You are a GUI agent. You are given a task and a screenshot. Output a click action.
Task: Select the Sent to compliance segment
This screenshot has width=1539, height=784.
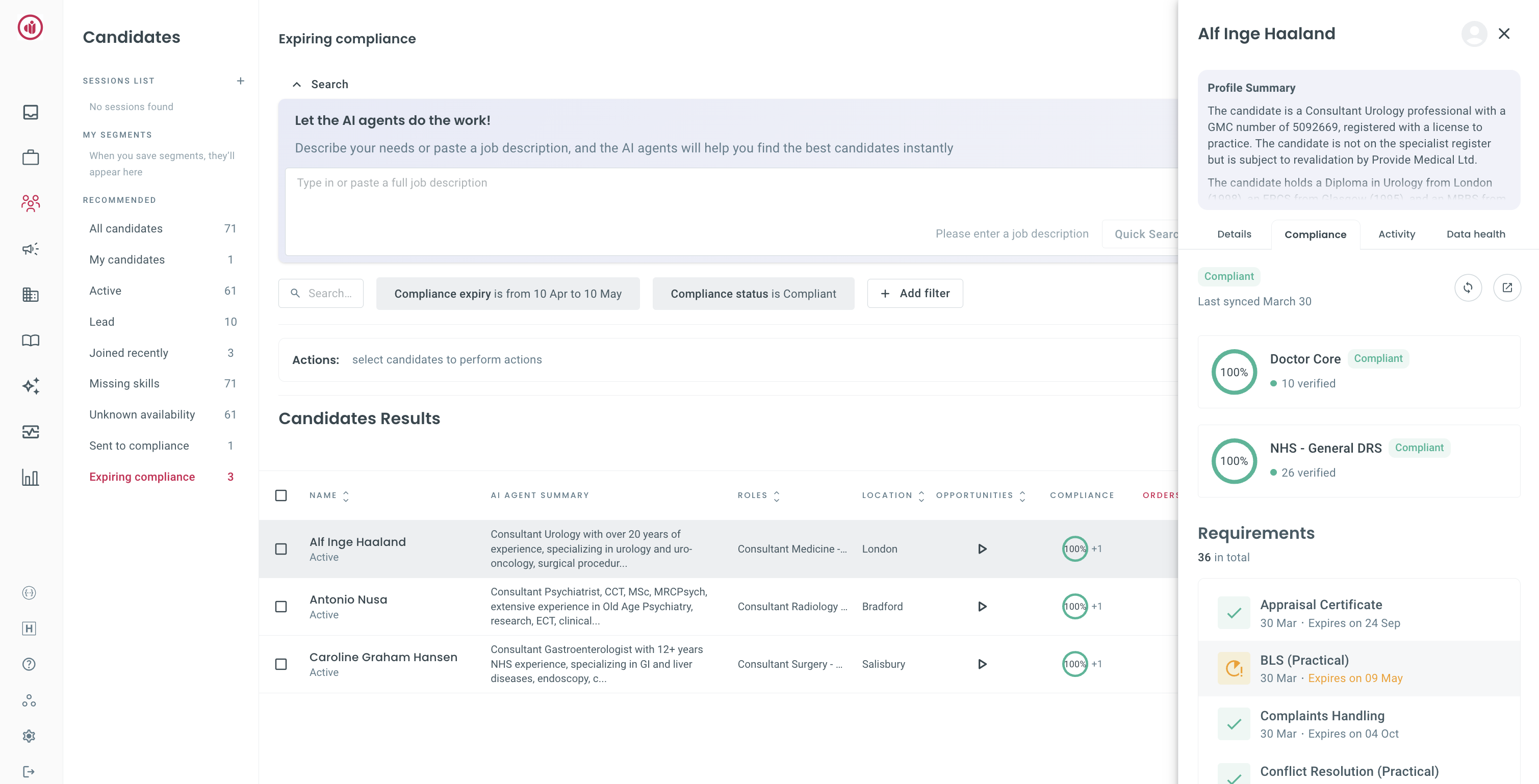click(163, 446)
